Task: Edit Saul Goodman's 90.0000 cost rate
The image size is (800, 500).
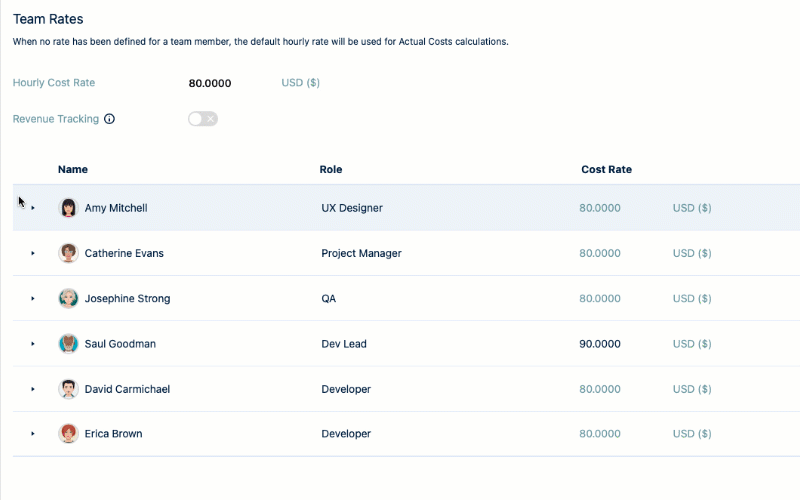Action: click(600, 344)
